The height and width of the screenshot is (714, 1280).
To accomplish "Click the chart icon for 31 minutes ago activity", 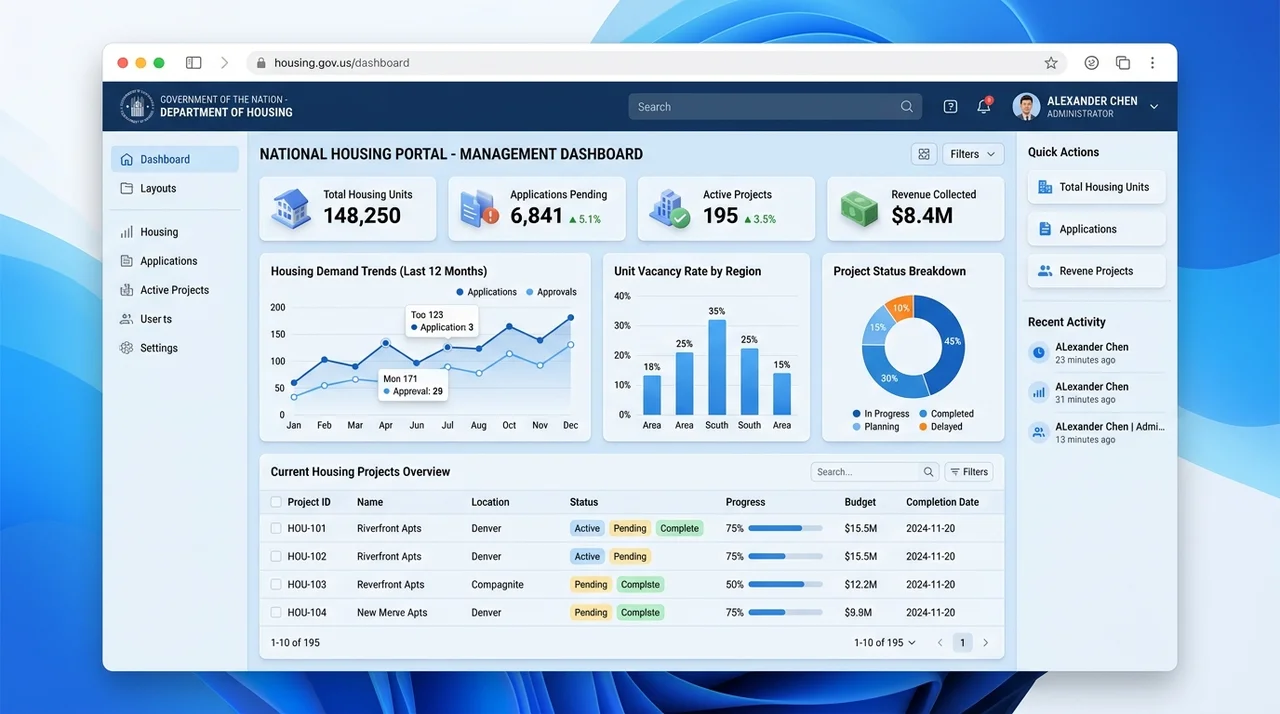I will 1038,392.
